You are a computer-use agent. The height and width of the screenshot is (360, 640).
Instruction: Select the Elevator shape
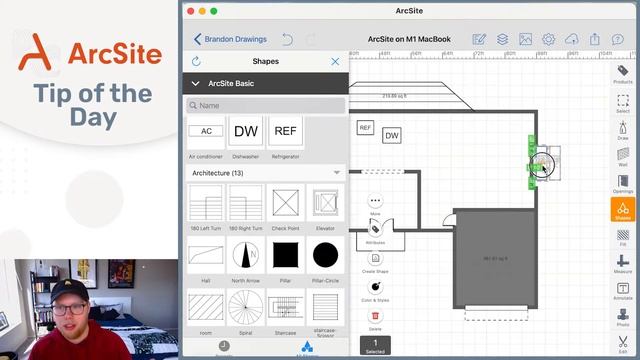click(x=325, y=203)
